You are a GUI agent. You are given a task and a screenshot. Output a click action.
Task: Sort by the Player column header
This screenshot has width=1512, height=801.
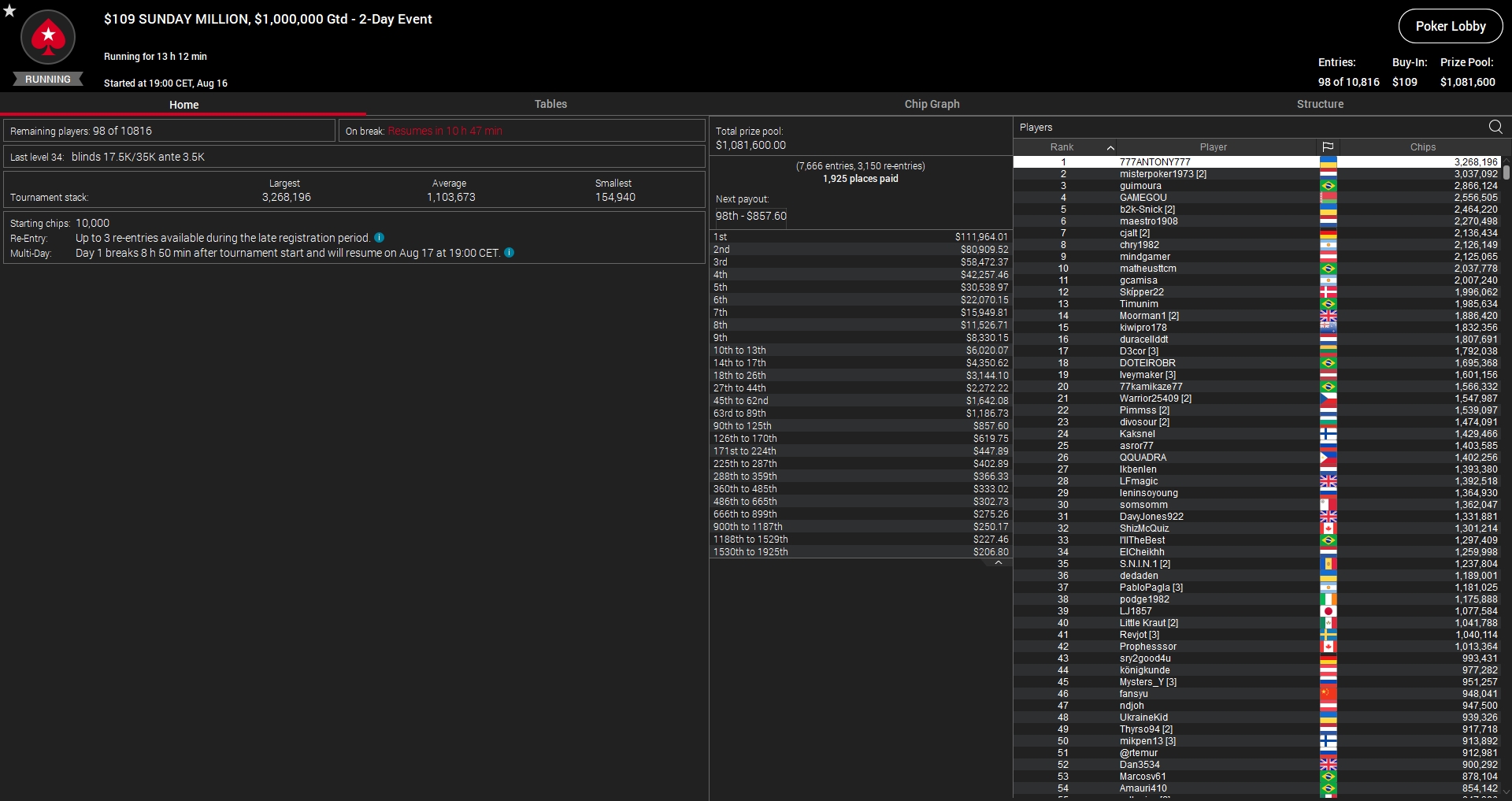1214,147
